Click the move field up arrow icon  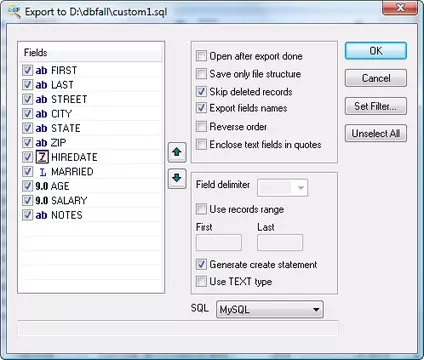click(x=177, y=152)
